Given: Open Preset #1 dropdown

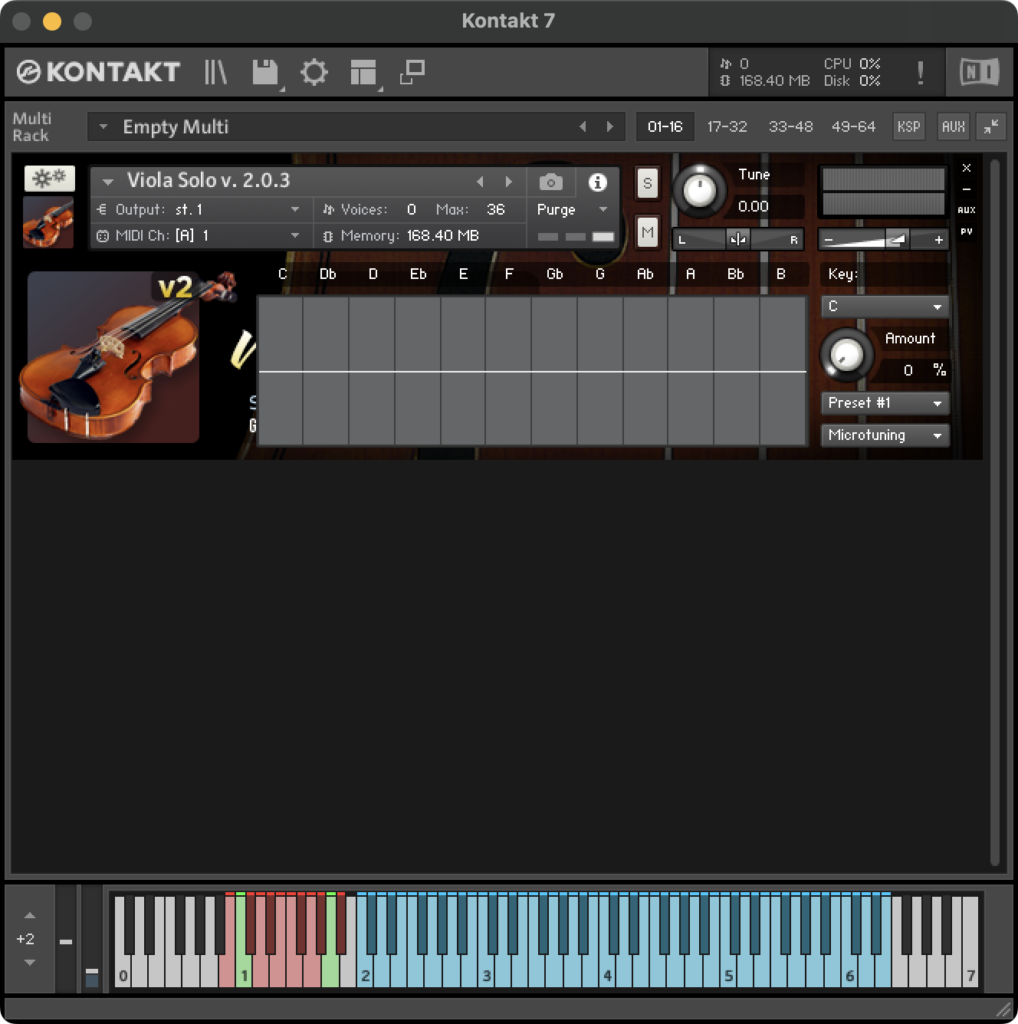Looking at the screenshot, I should [885, 403].
